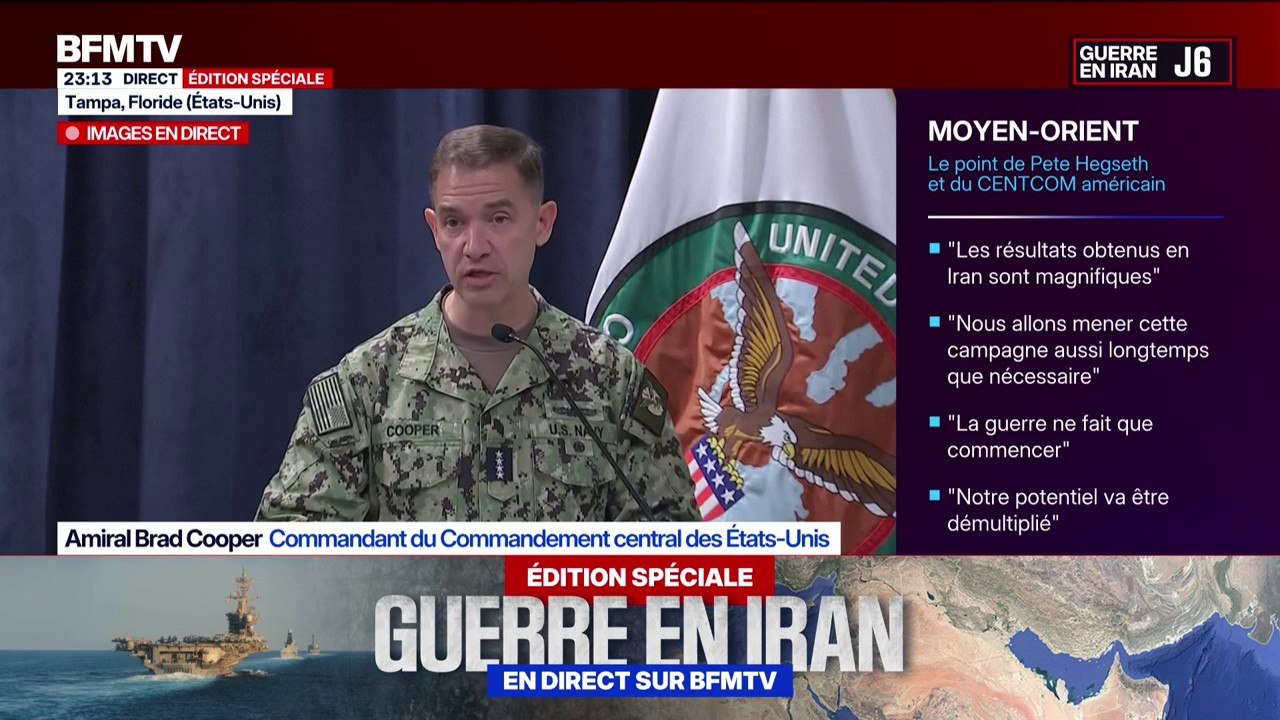The height and width of the screenshot is (720, 1280).
Task: Click the 23:13 clock display
Action: 87,79
